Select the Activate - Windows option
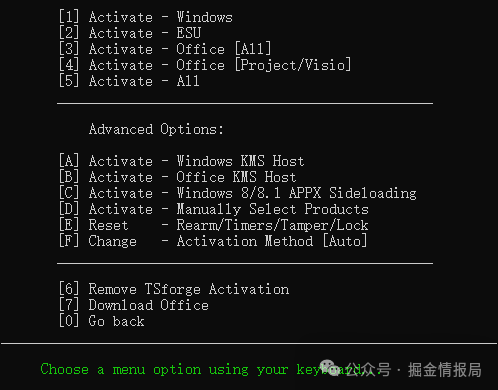The height and width of the screenshot is (390, 498). (x=146, y=17)
